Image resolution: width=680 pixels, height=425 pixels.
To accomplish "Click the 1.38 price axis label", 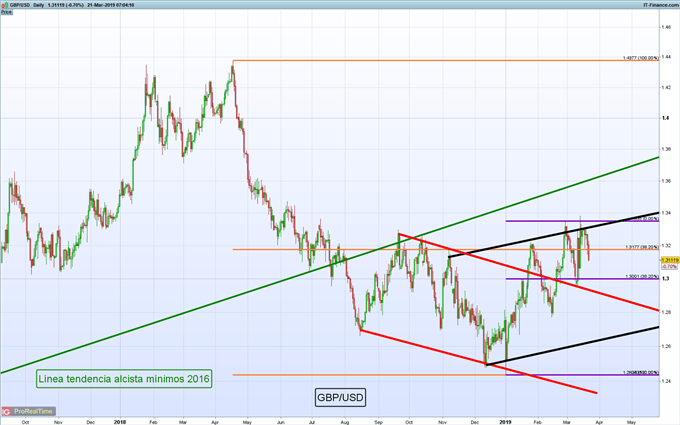I will (x=666, y=149).
